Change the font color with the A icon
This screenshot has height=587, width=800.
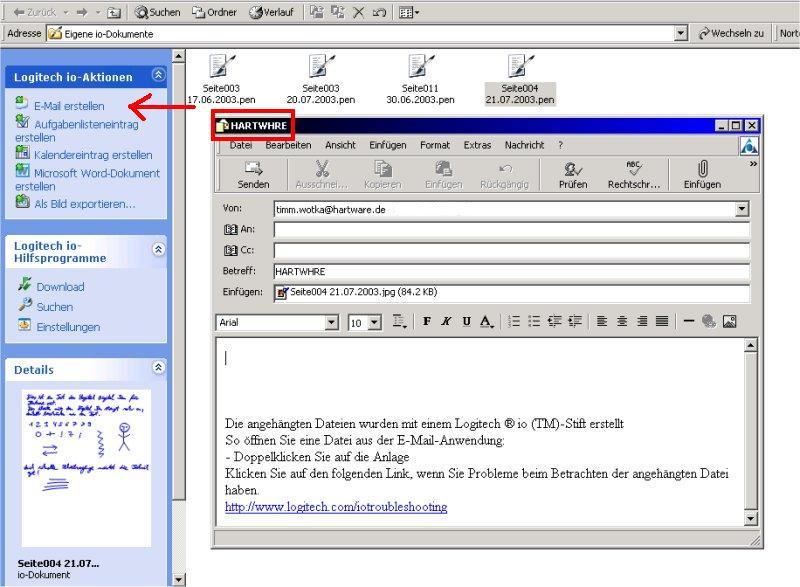[487, 321]
